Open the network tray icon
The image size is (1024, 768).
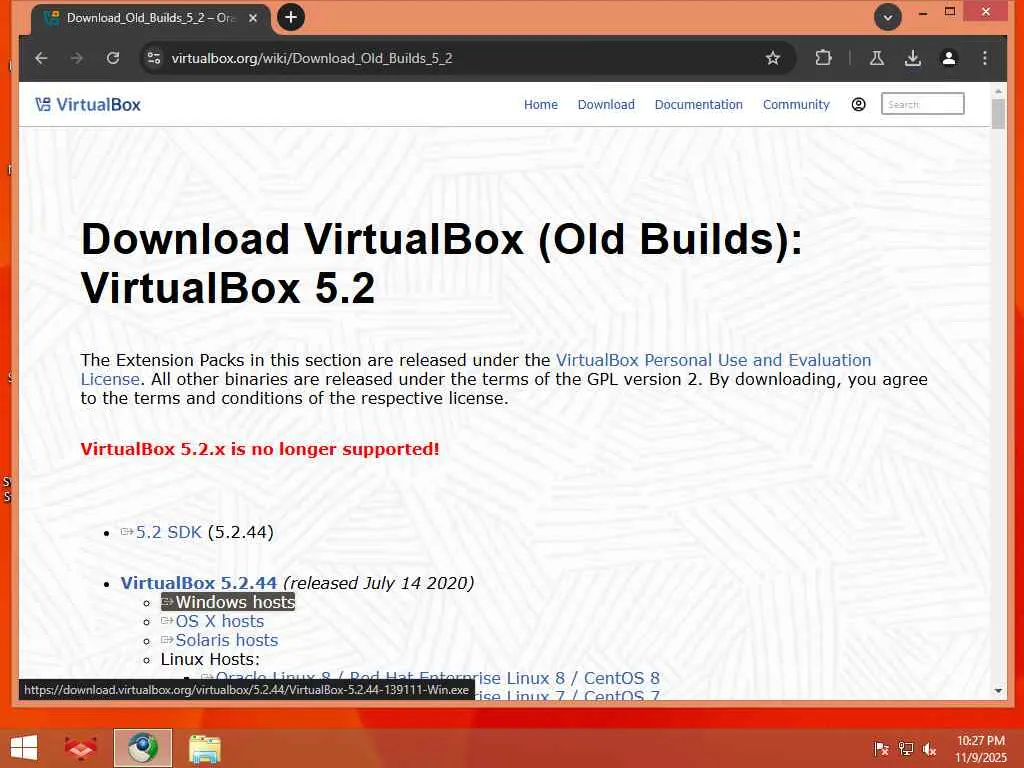point(905,749)
